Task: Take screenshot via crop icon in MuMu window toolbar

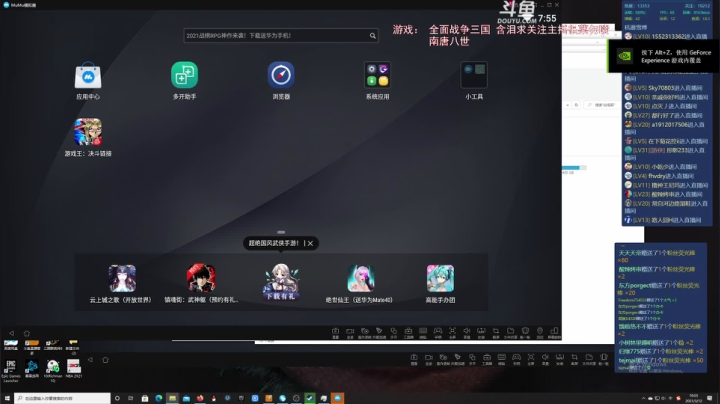Action: pos(496,332)
